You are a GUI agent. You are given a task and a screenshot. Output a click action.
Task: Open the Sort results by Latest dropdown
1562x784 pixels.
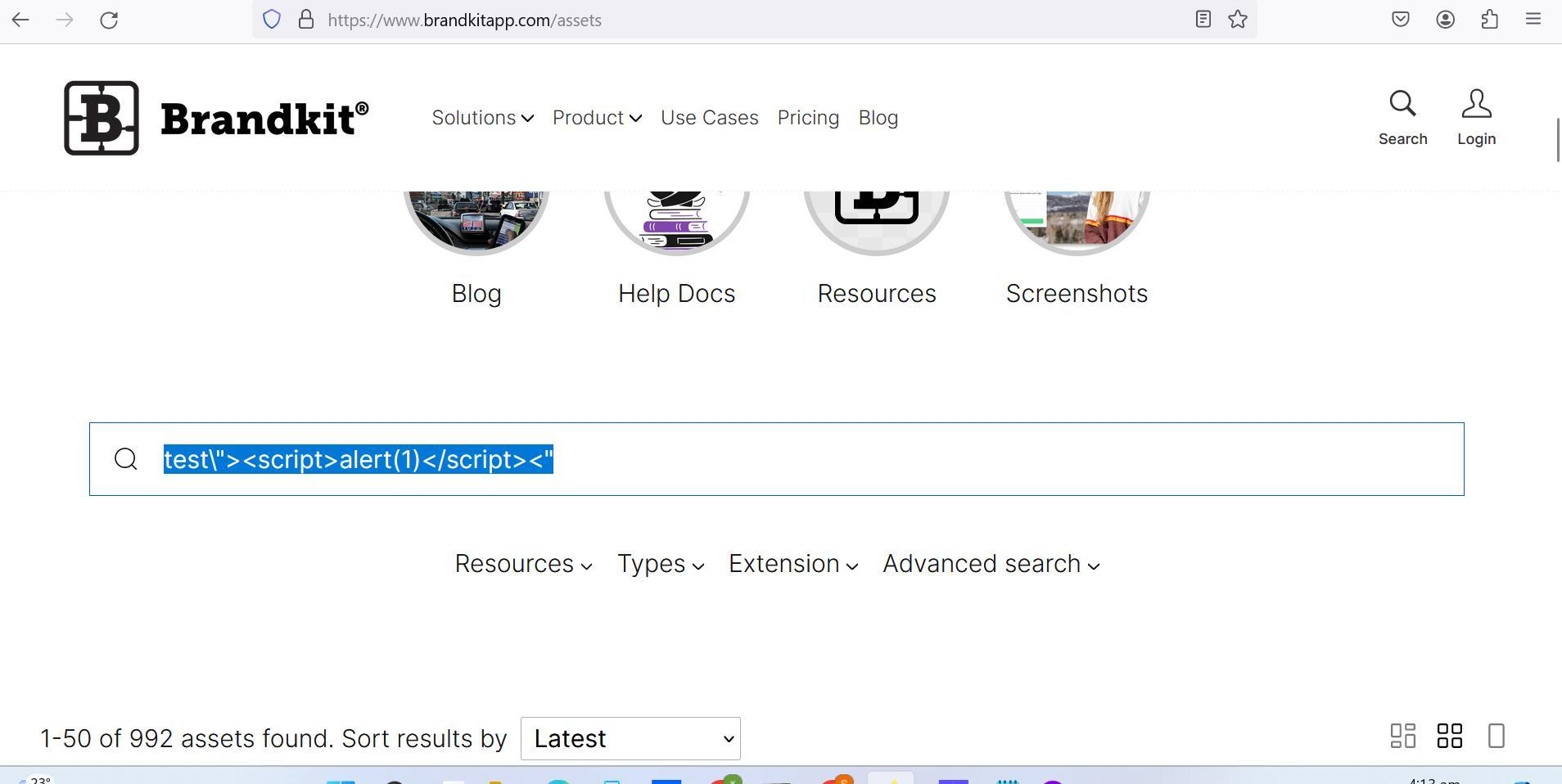[x=630, y=738]
